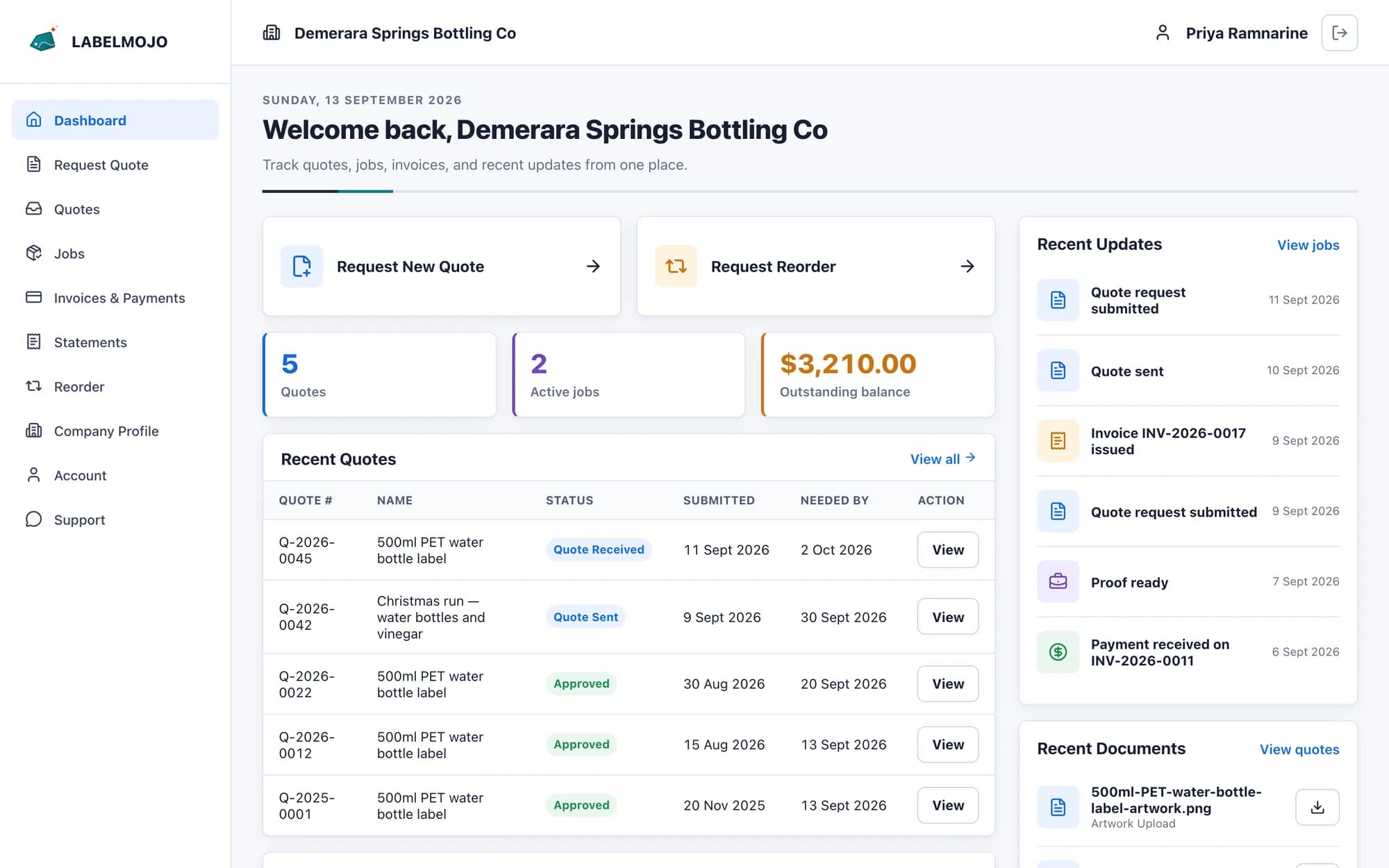This screenshot has width=1389, height=868.
Task: Click the Support chat bubble icon
Action: pyautogui.click(x=33, y=519)
